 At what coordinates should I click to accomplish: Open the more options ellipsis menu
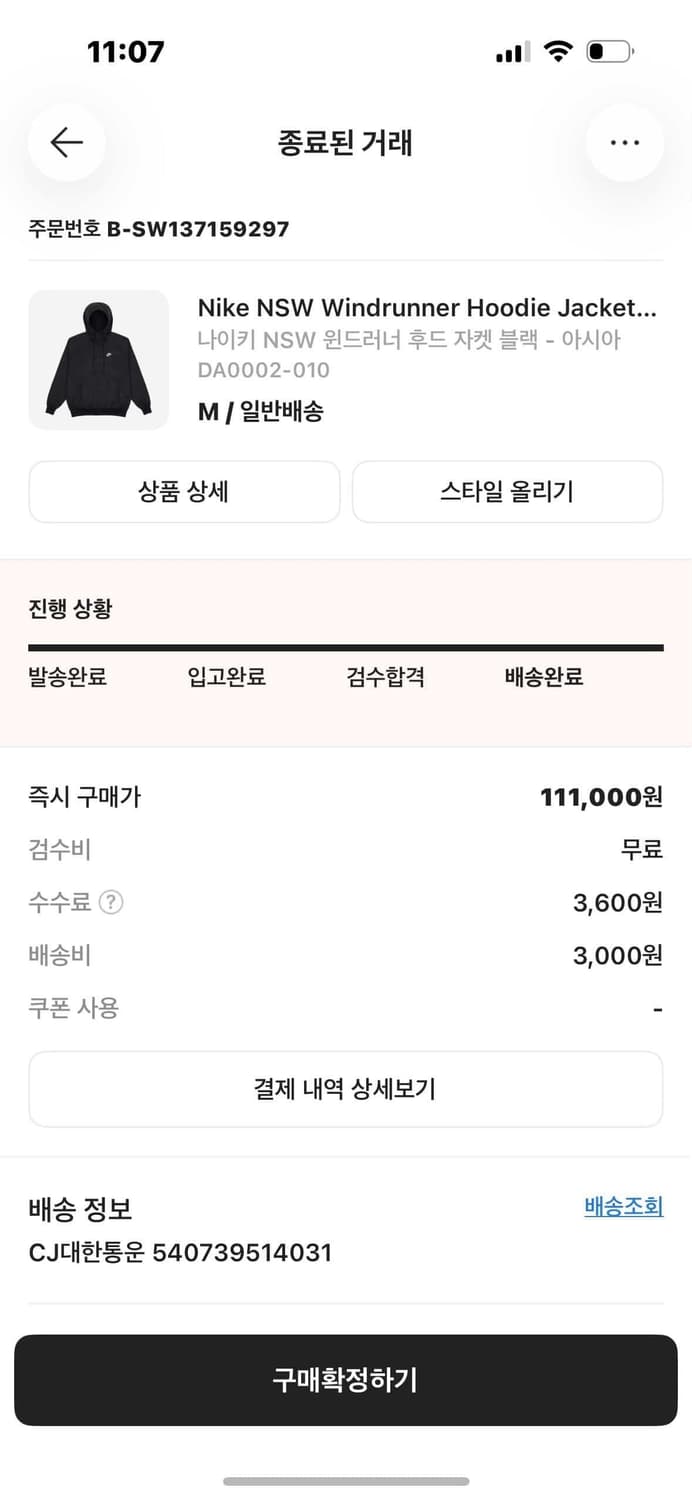click(x=624, y=142)
